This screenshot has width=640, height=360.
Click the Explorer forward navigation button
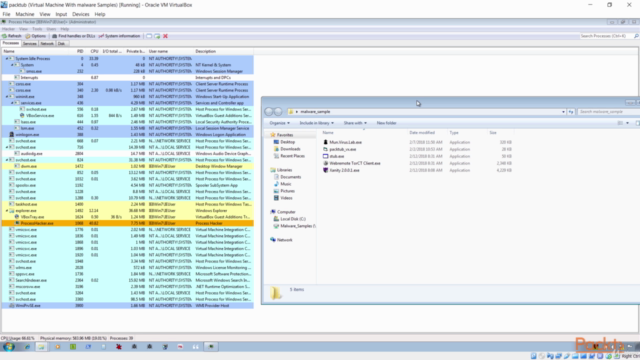click(278, 111)
